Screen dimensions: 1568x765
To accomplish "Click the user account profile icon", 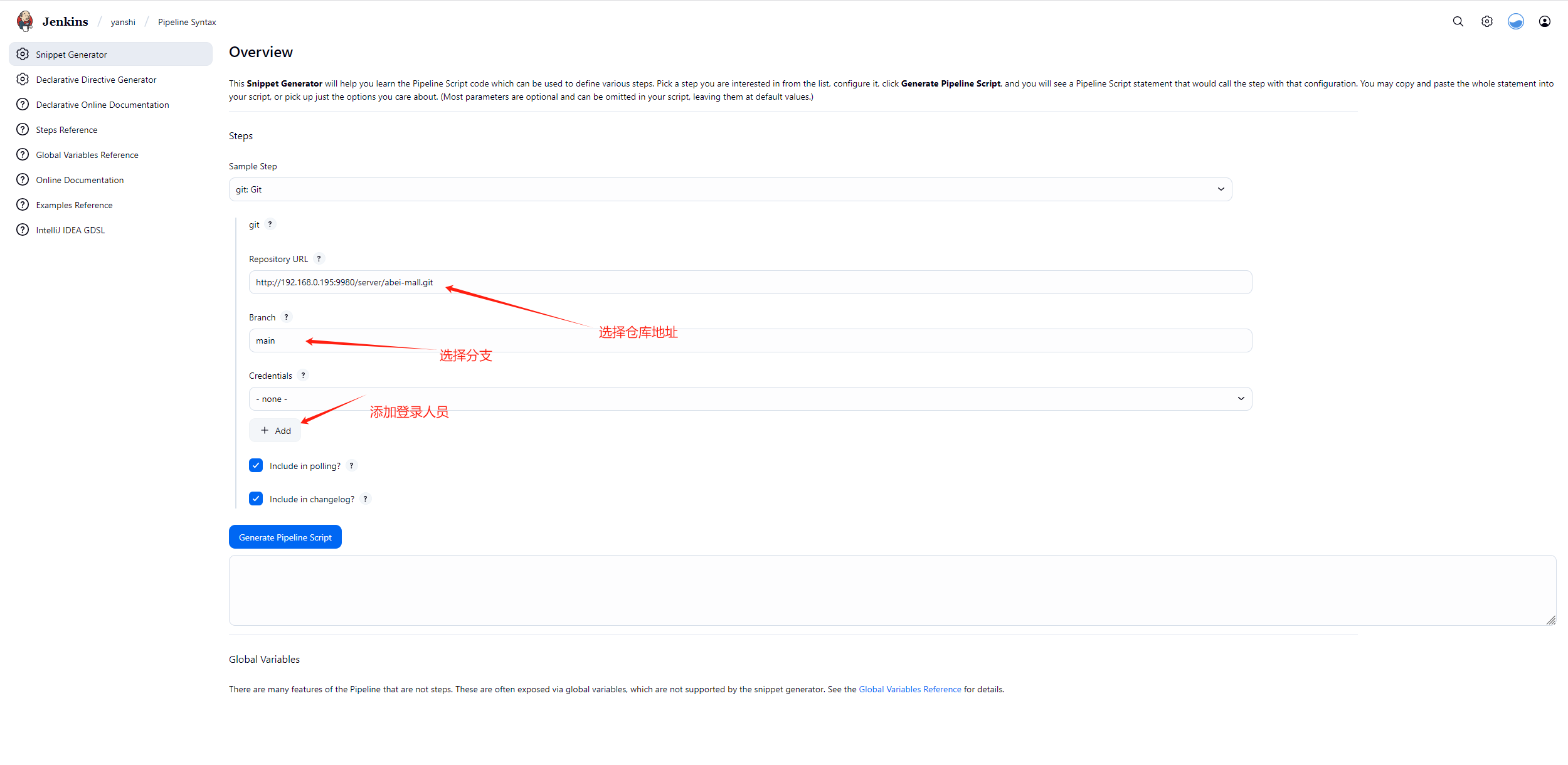I will (x=1544, y=21).
